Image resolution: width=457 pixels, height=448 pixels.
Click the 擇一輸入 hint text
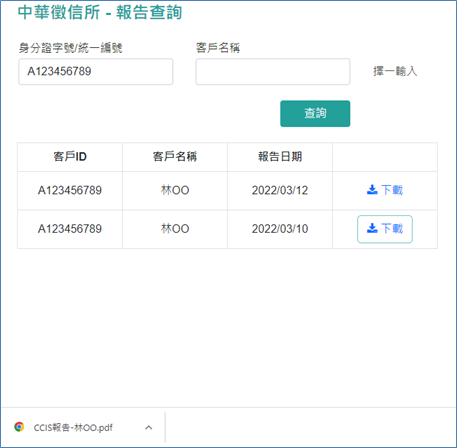(395, 71)
